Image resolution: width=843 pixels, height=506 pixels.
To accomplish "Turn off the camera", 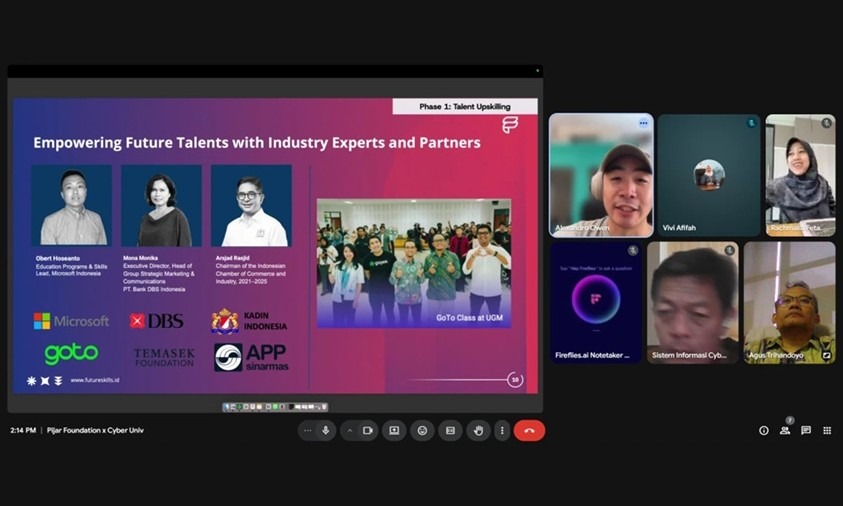I will (x=367, y=430).
